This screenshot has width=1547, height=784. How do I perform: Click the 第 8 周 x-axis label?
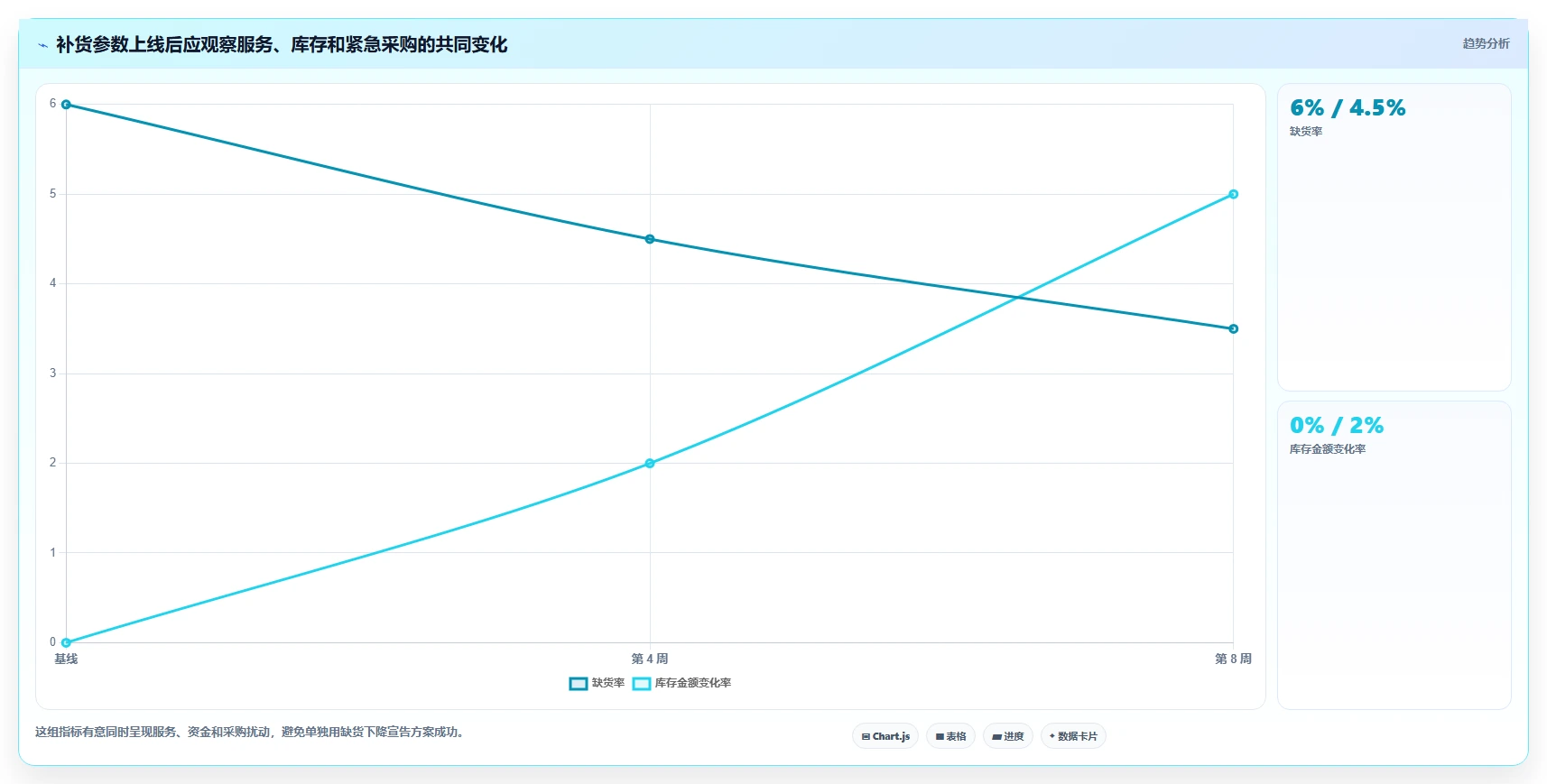(x=1233, y=659)
